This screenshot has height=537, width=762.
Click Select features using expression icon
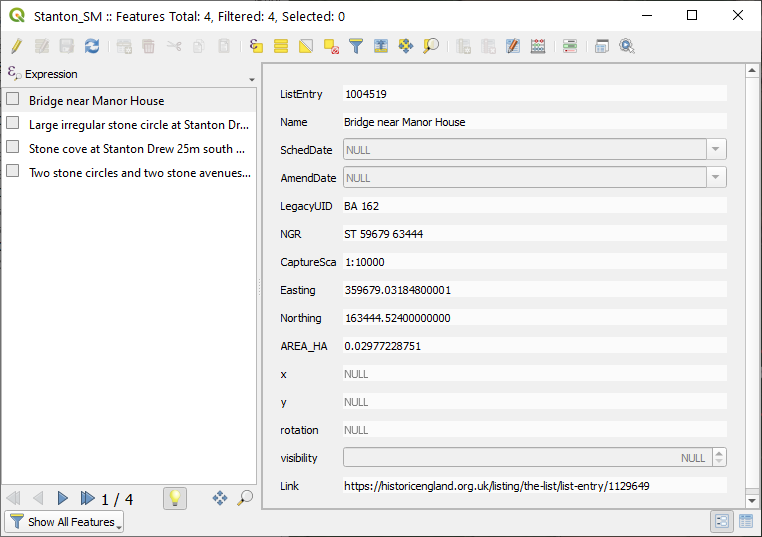(257, 46)
